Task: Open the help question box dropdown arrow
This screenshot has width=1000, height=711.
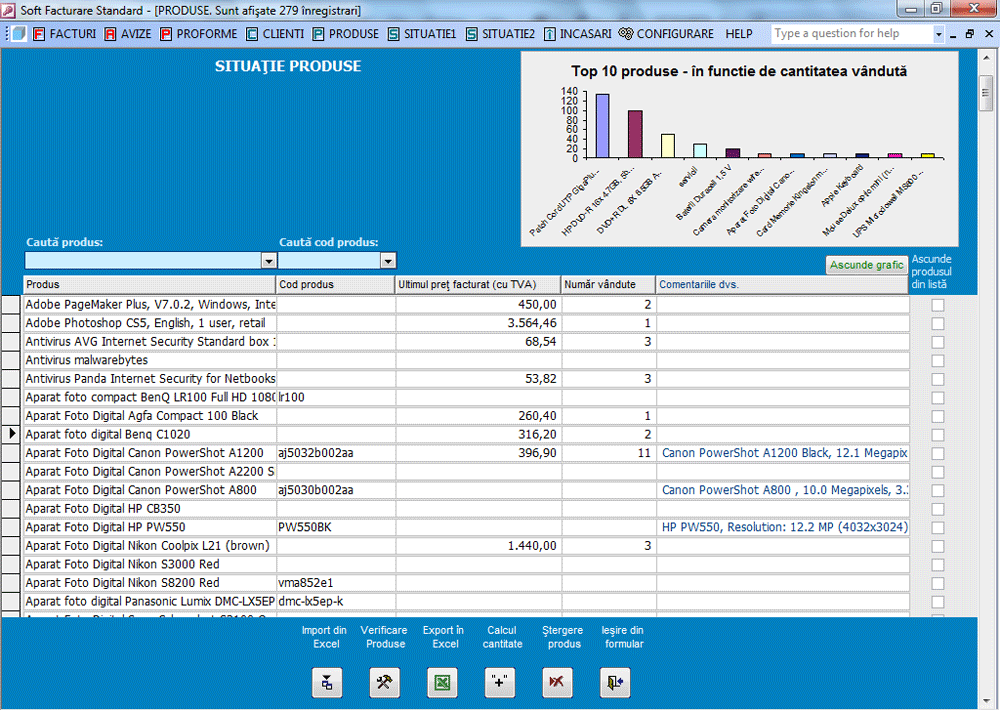Action: click(938, 34)
